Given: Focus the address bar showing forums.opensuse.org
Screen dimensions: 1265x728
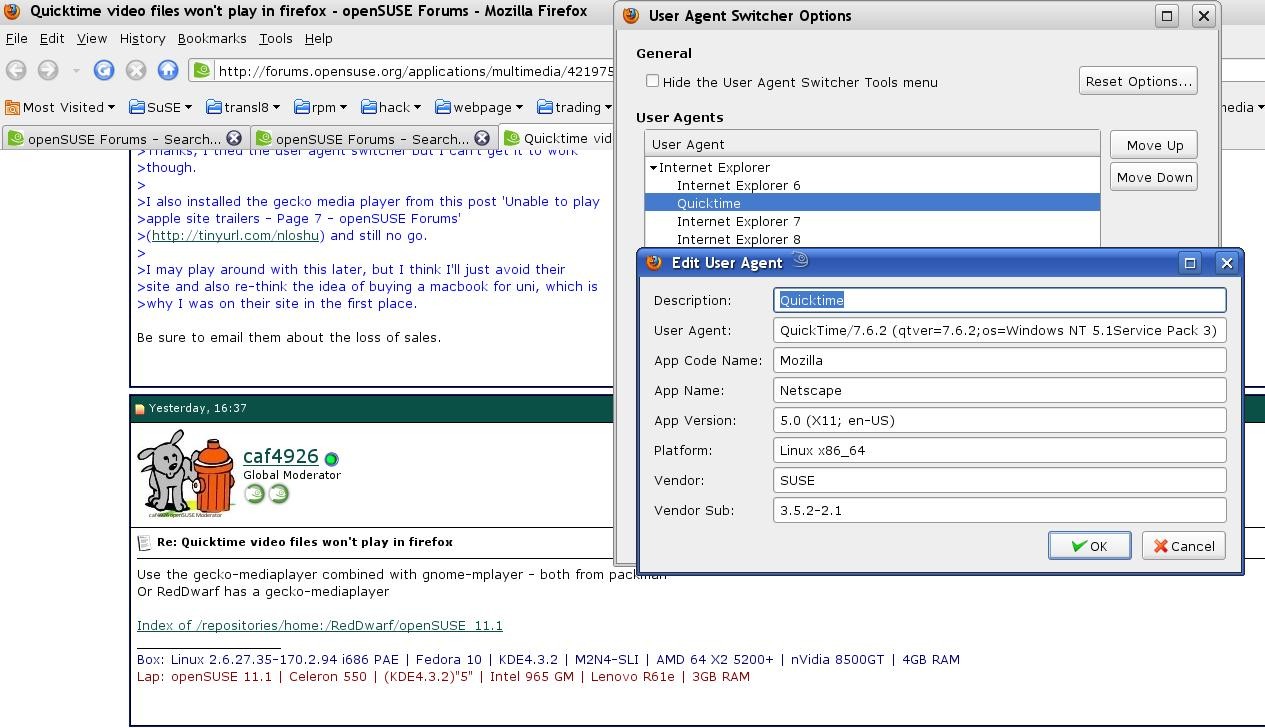Looking at the screenshot, I should tap(415, 71).
